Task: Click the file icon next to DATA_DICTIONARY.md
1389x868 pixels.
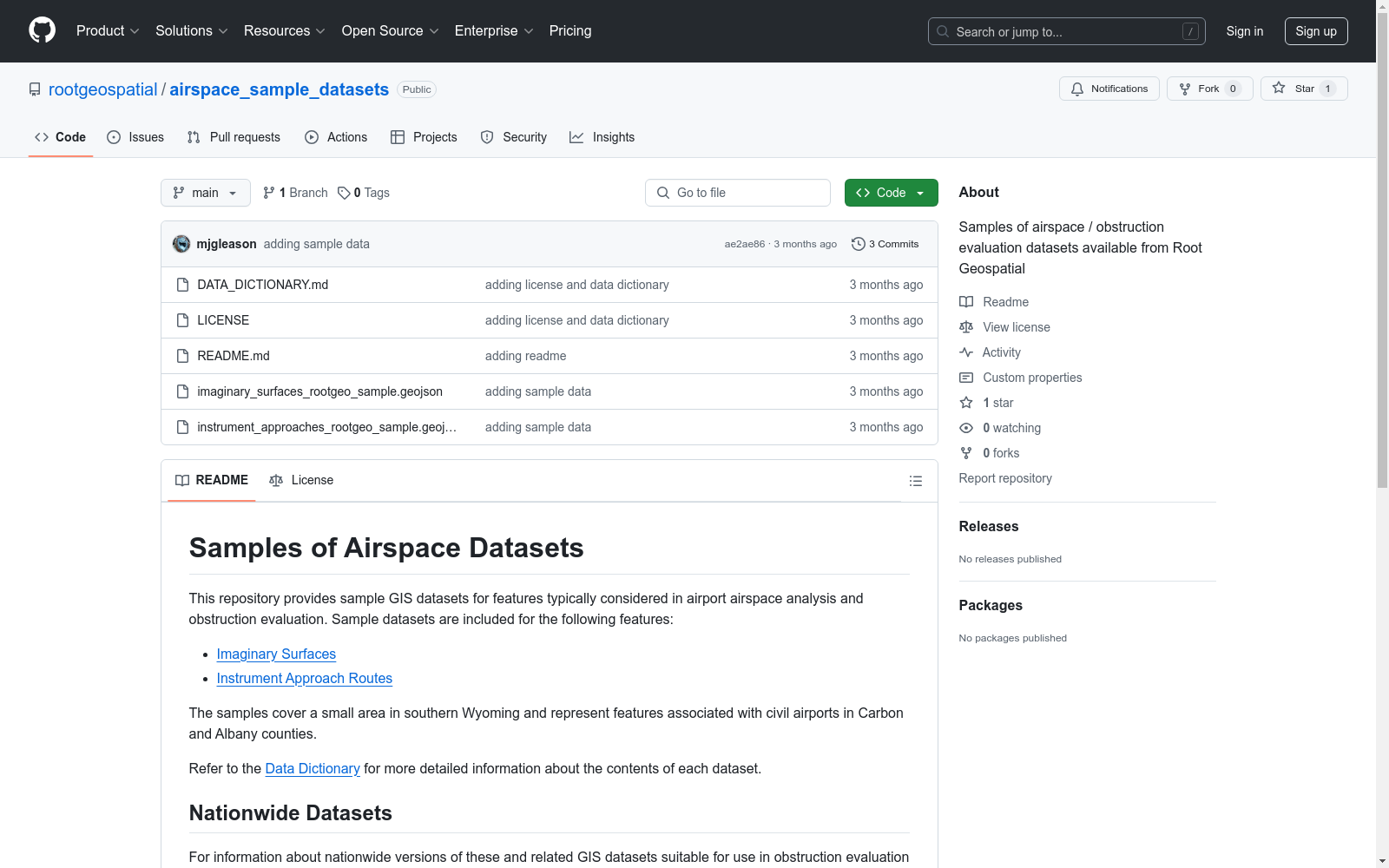Action: [x=182, y=285]
